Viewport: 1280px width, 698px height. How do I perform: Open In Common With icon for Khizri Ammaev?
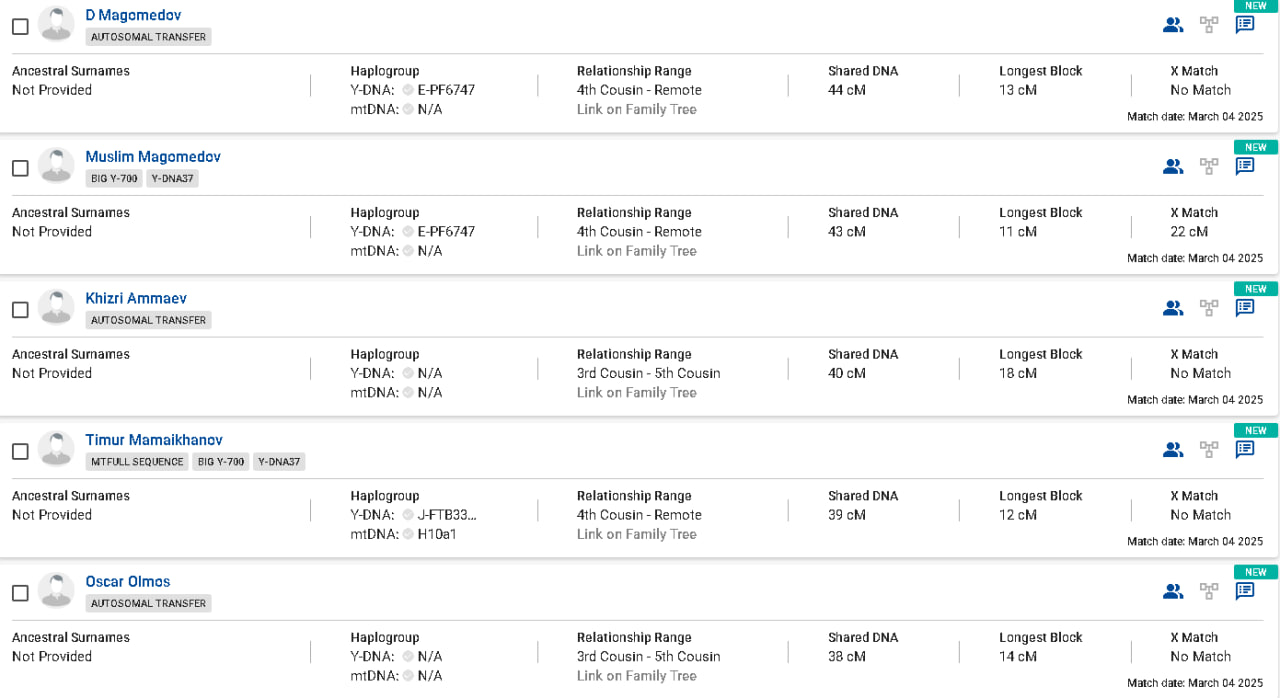(x=1173, y=308)
